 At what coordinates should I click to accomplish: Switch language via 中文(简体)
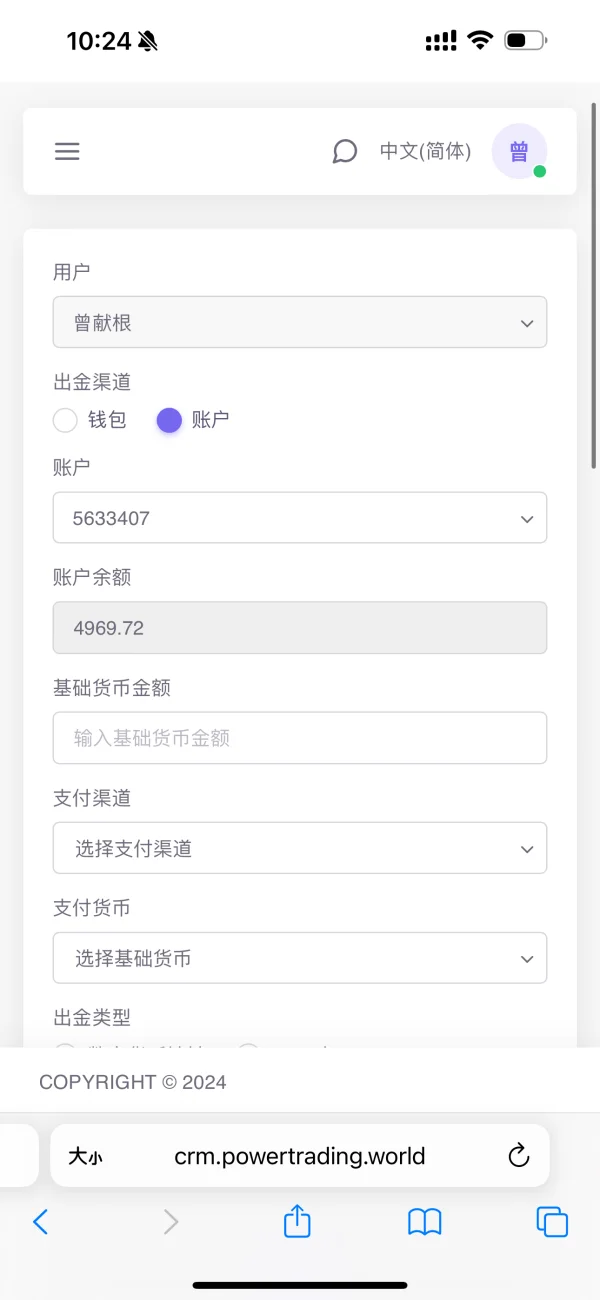pos(425,152)
